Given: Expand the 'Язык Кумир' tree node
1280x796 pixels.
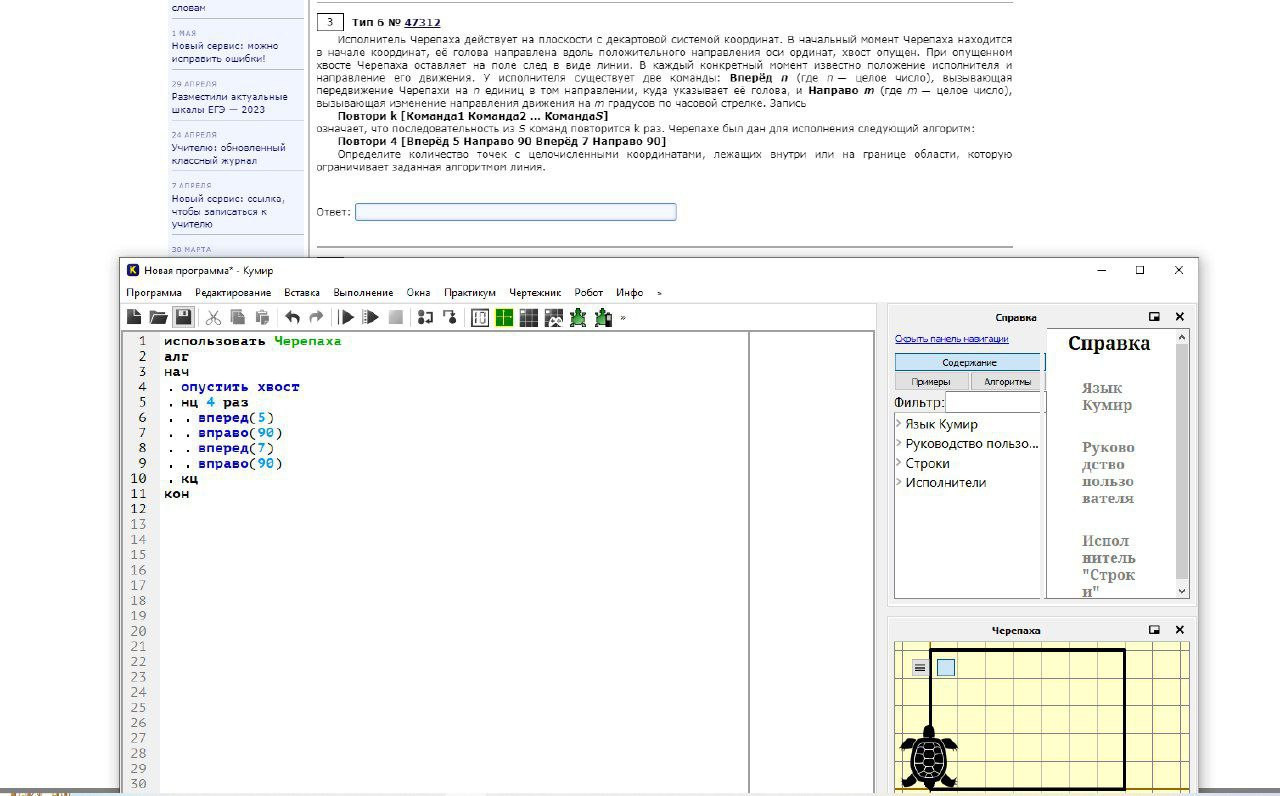Looking at the screenshot, I should point(899,424).
